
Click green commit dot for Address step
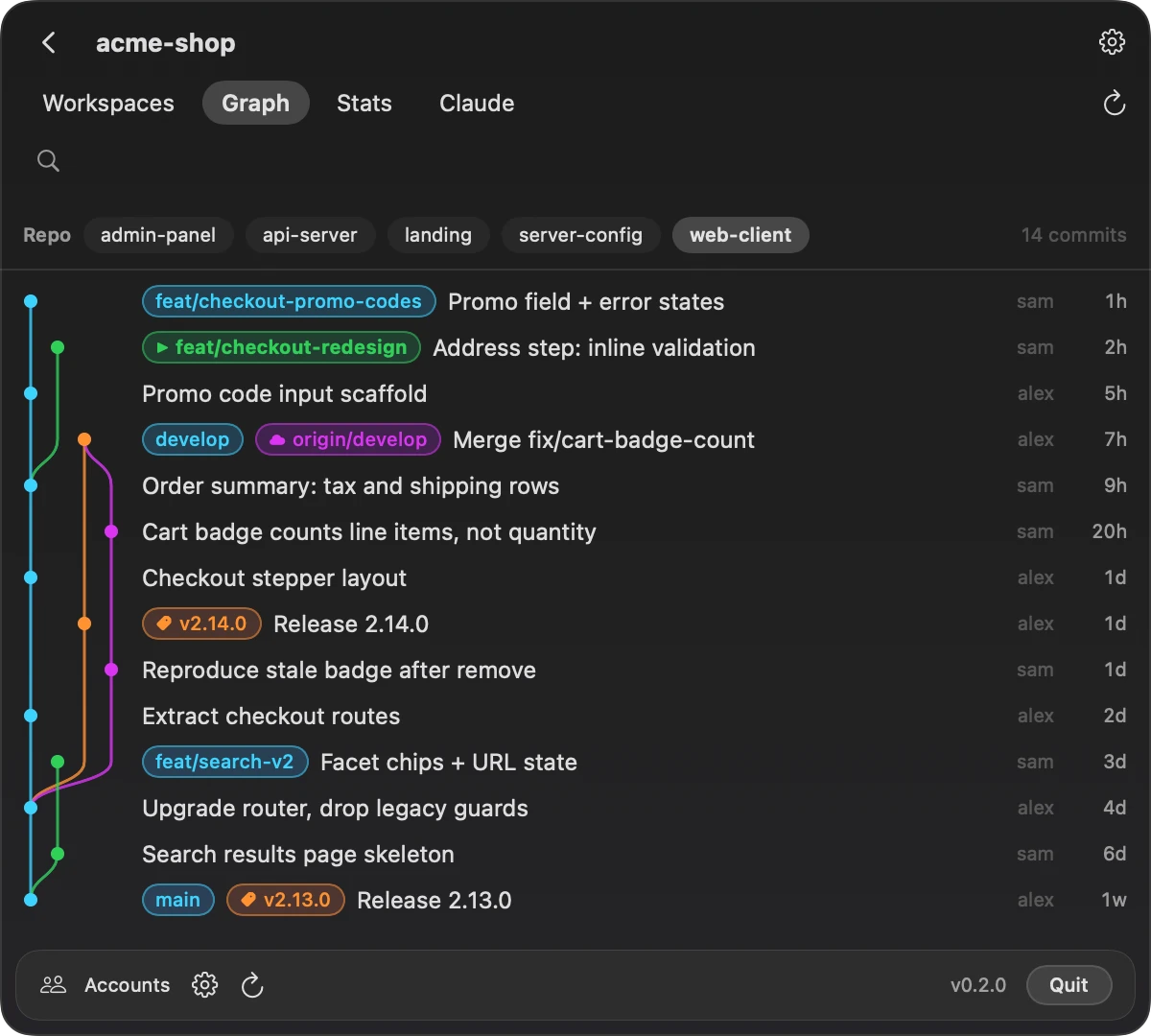pyautogui.click(x=58, y=347)
